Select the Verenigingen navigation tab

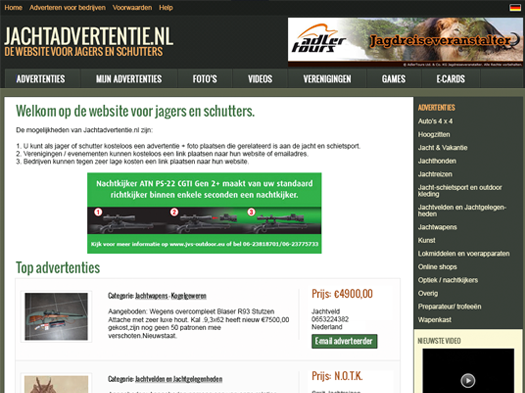click(327, 79)
